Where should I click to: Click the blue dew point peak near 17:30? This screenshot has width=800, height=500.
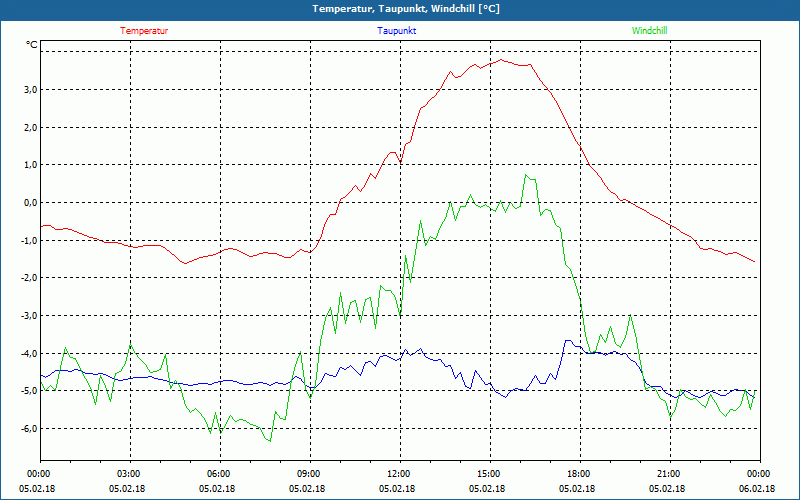(x=568, y=340)
